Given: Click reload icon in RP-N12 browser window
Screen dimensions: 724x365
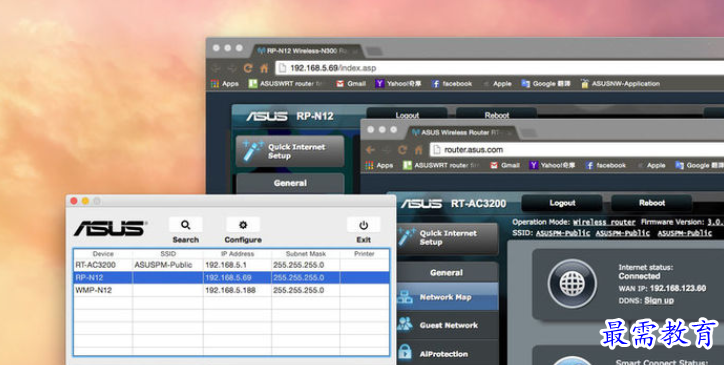Looking at the screenshot, I should click(248, 68).
